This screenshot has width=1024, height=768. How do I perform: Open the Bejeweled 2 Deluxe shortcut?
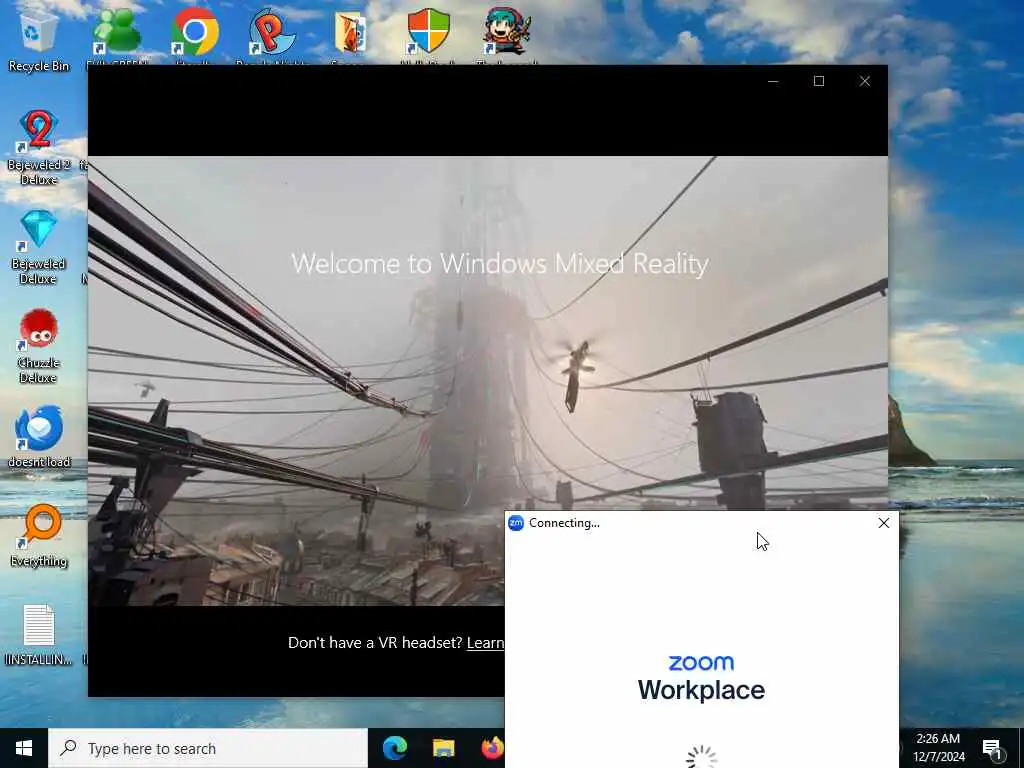pos(39,147)
